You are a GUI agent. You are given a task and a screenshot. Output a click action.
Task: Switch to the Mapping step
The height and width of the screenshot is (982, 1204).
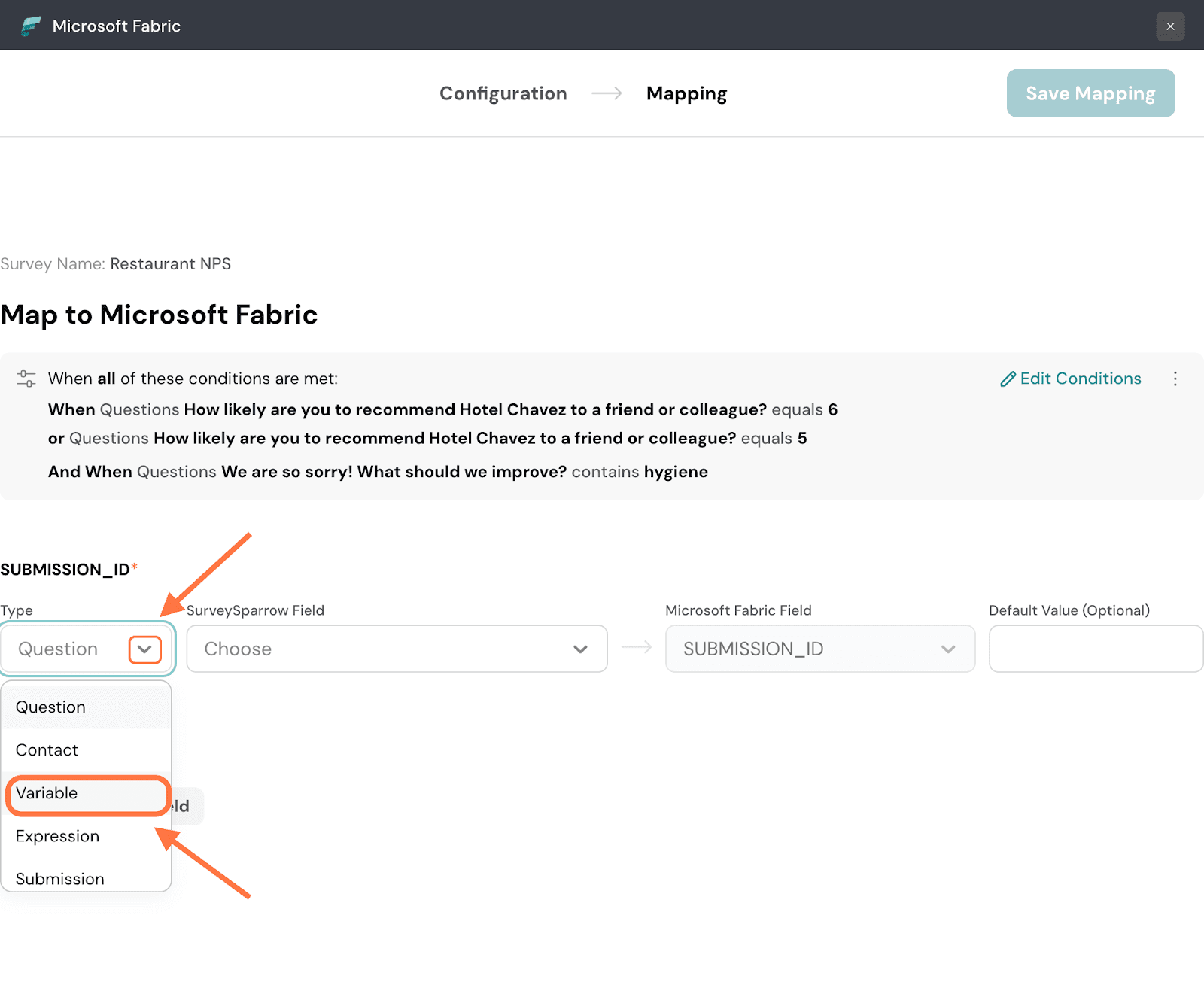[x=686, y=93]
